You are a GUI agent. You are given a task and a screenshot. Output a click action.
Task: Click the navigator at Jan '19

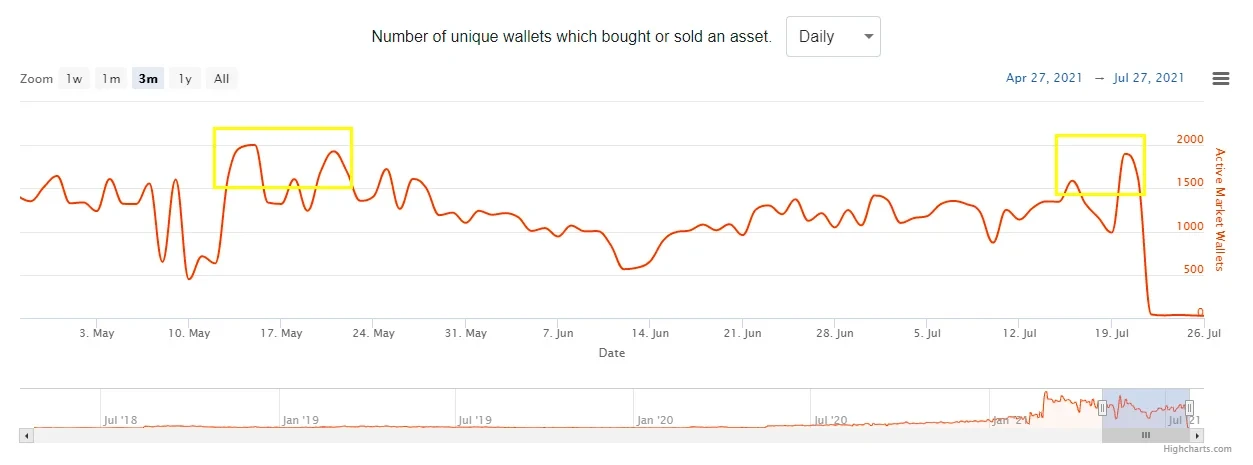point(300,420)
